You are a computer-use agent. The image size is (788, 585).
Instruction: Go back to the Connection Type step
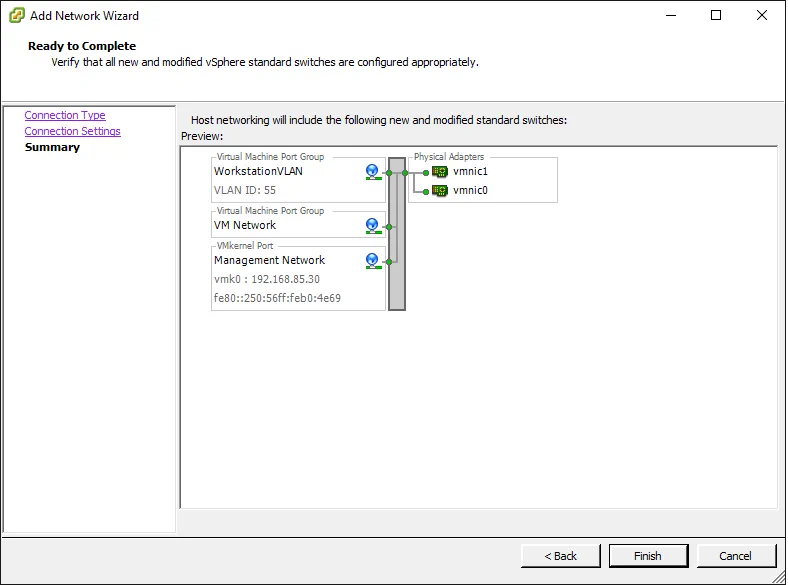click(65, 116)
